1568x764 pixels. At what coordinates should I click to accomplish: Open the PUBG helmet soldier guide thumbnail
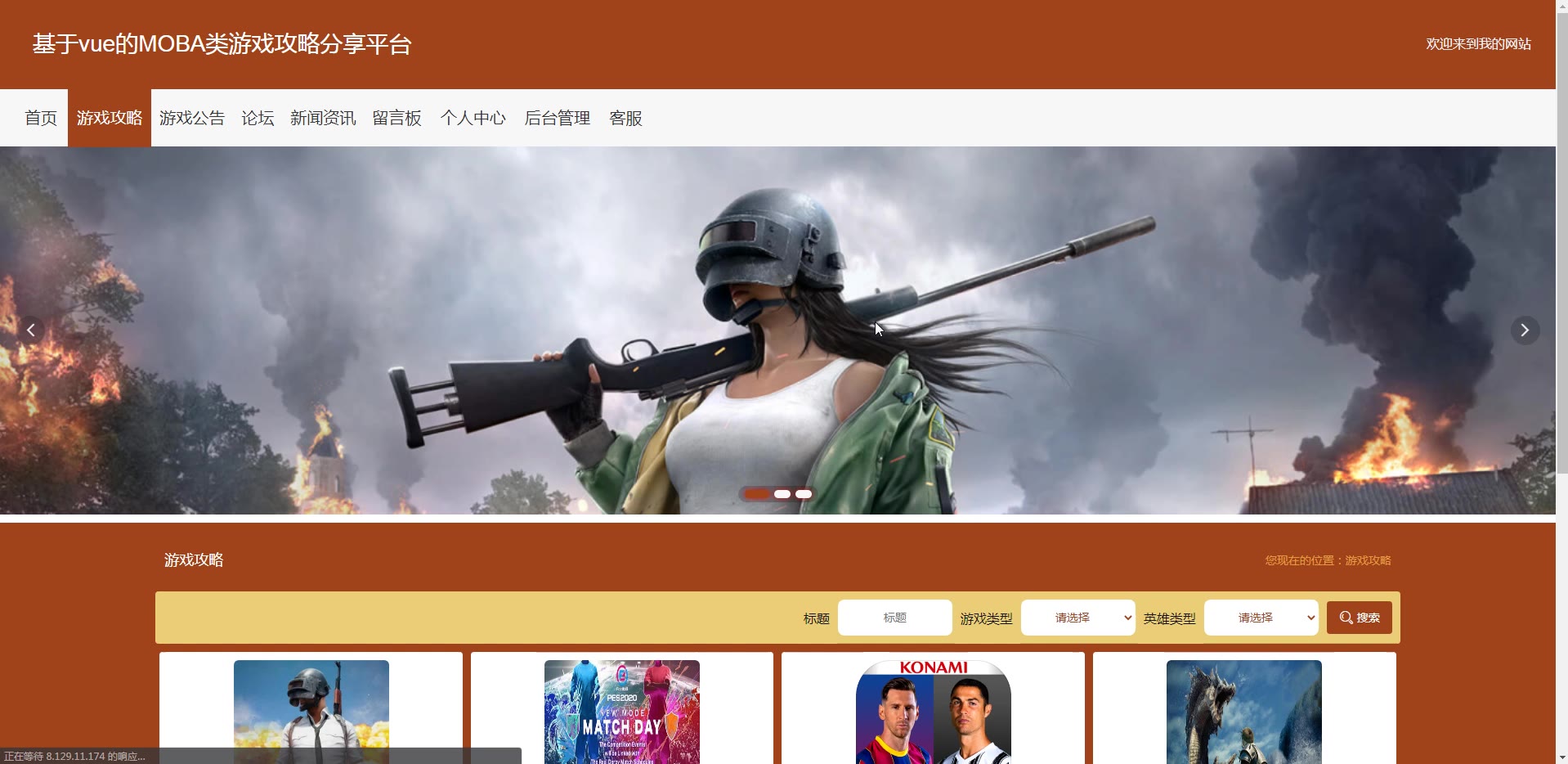coord(311,712)
